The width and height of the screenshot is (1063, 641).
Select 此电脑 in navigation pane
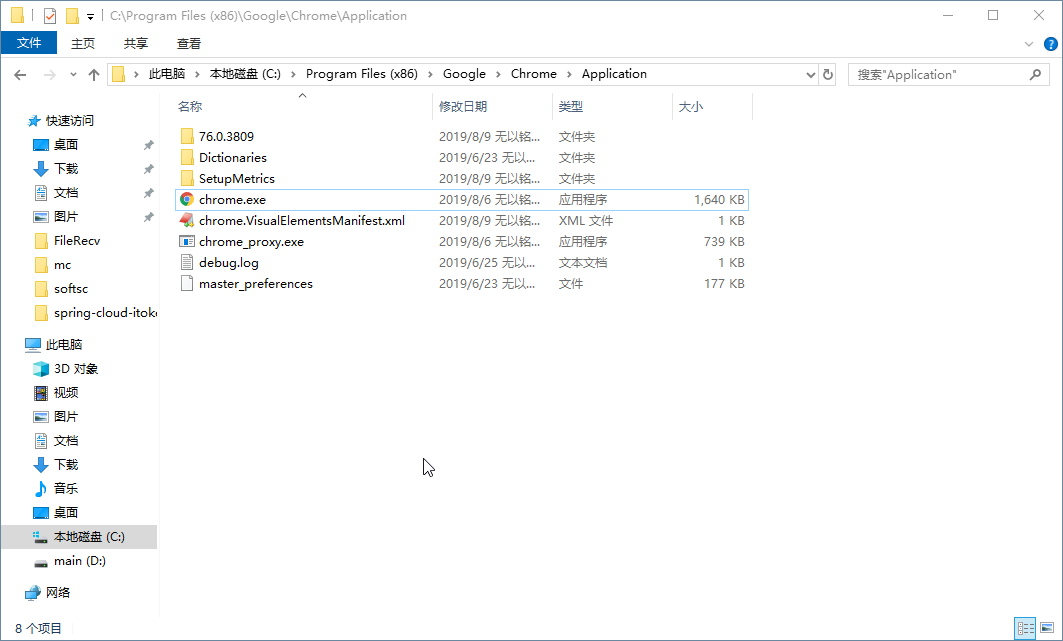click(54, 344)
